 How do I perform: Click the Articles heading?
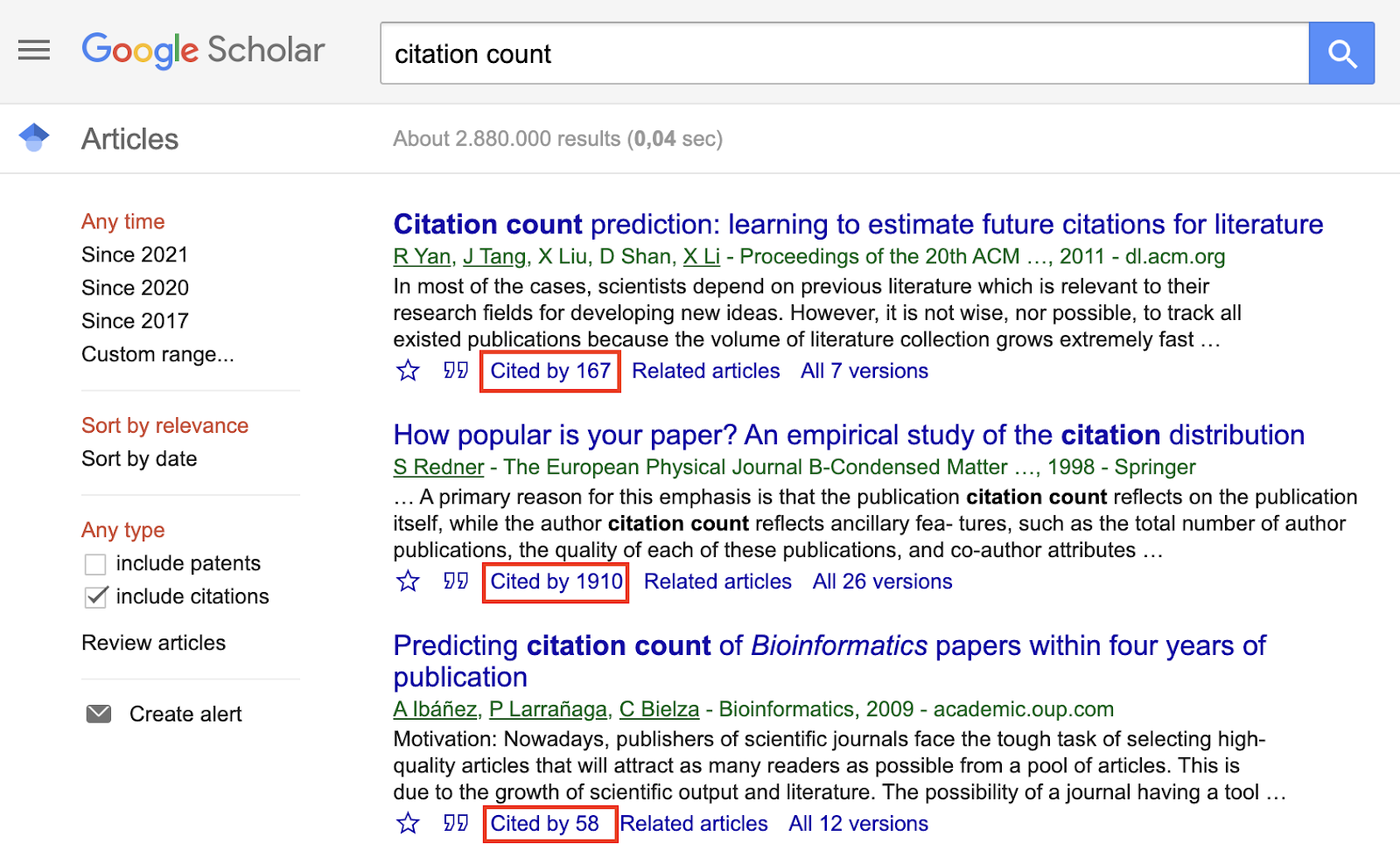pos(129,139)
